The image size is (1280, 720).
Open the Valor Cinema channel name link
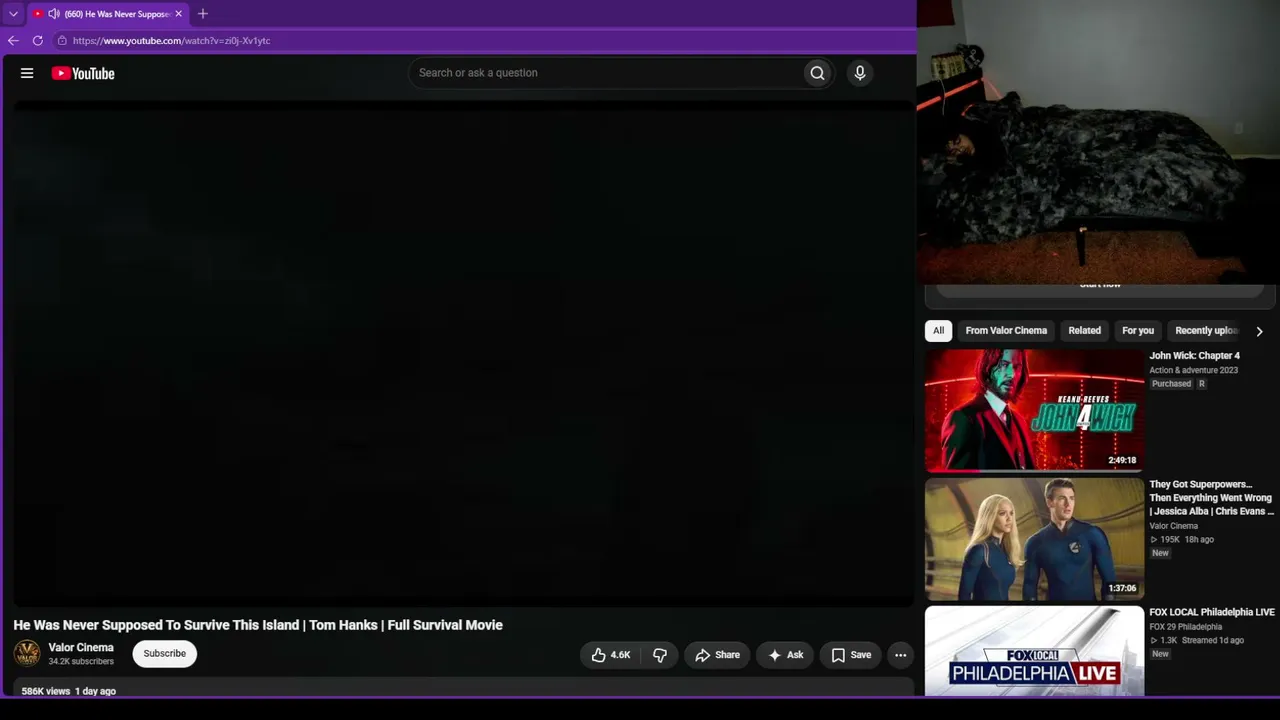81,648
